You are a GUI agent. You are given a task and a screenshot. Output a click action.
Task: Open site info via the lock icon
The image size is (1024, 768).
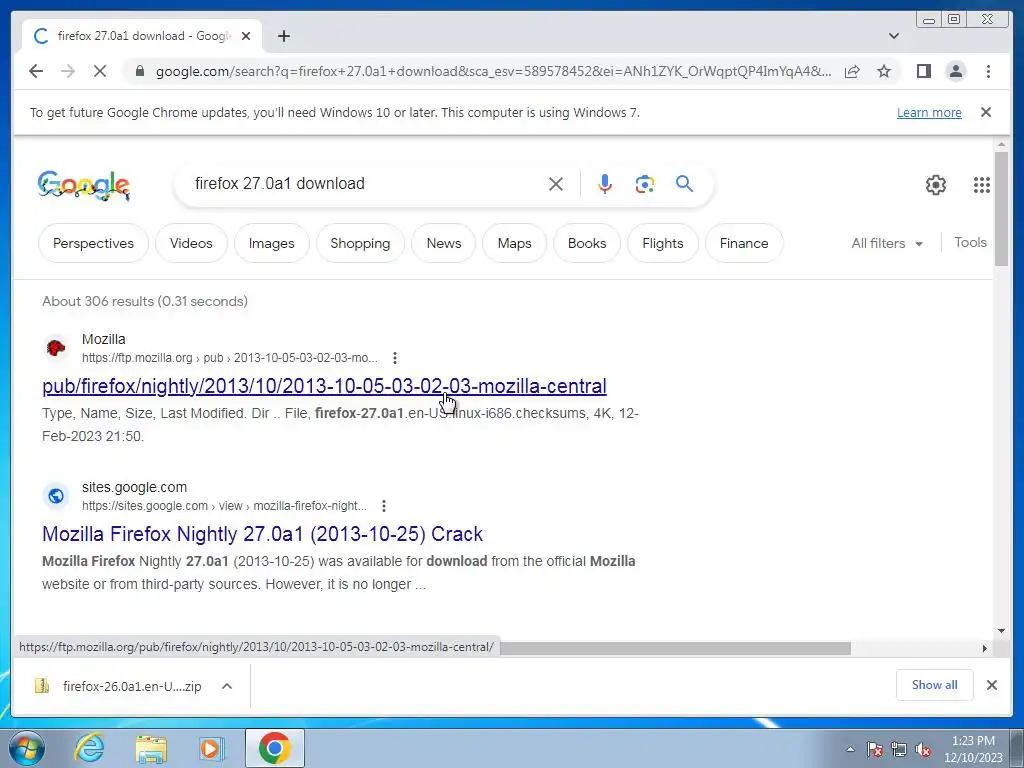tap(140, 71)
